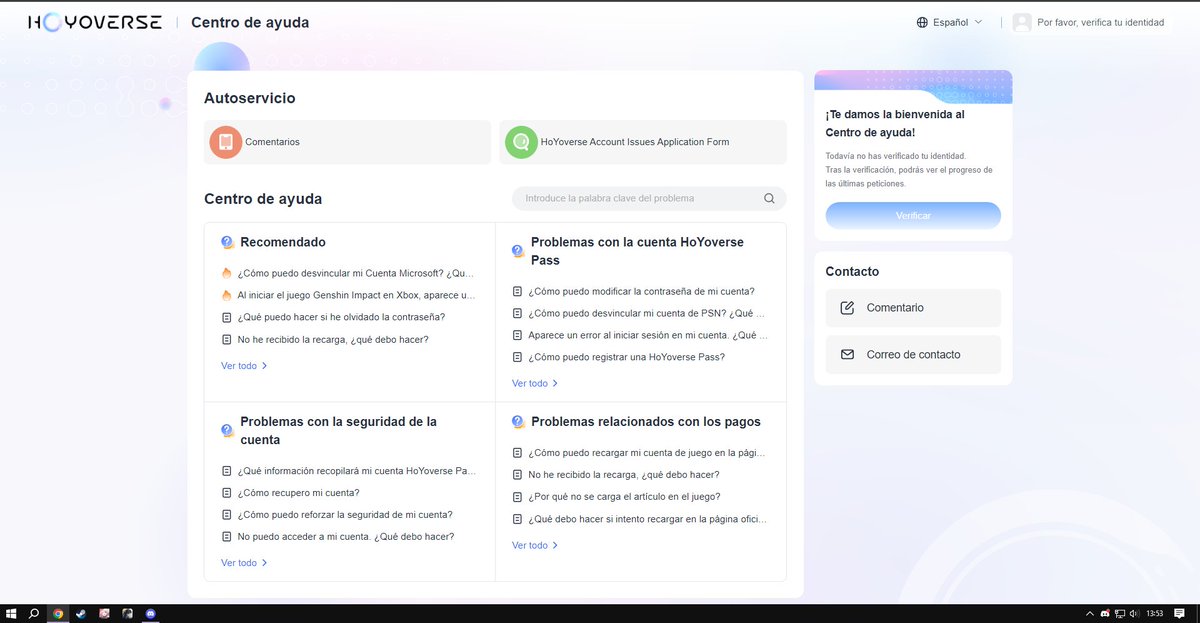Open Discord from the taskbar
The width and height of the screenshot is (1200, 623).
click(x=151, y=613)
